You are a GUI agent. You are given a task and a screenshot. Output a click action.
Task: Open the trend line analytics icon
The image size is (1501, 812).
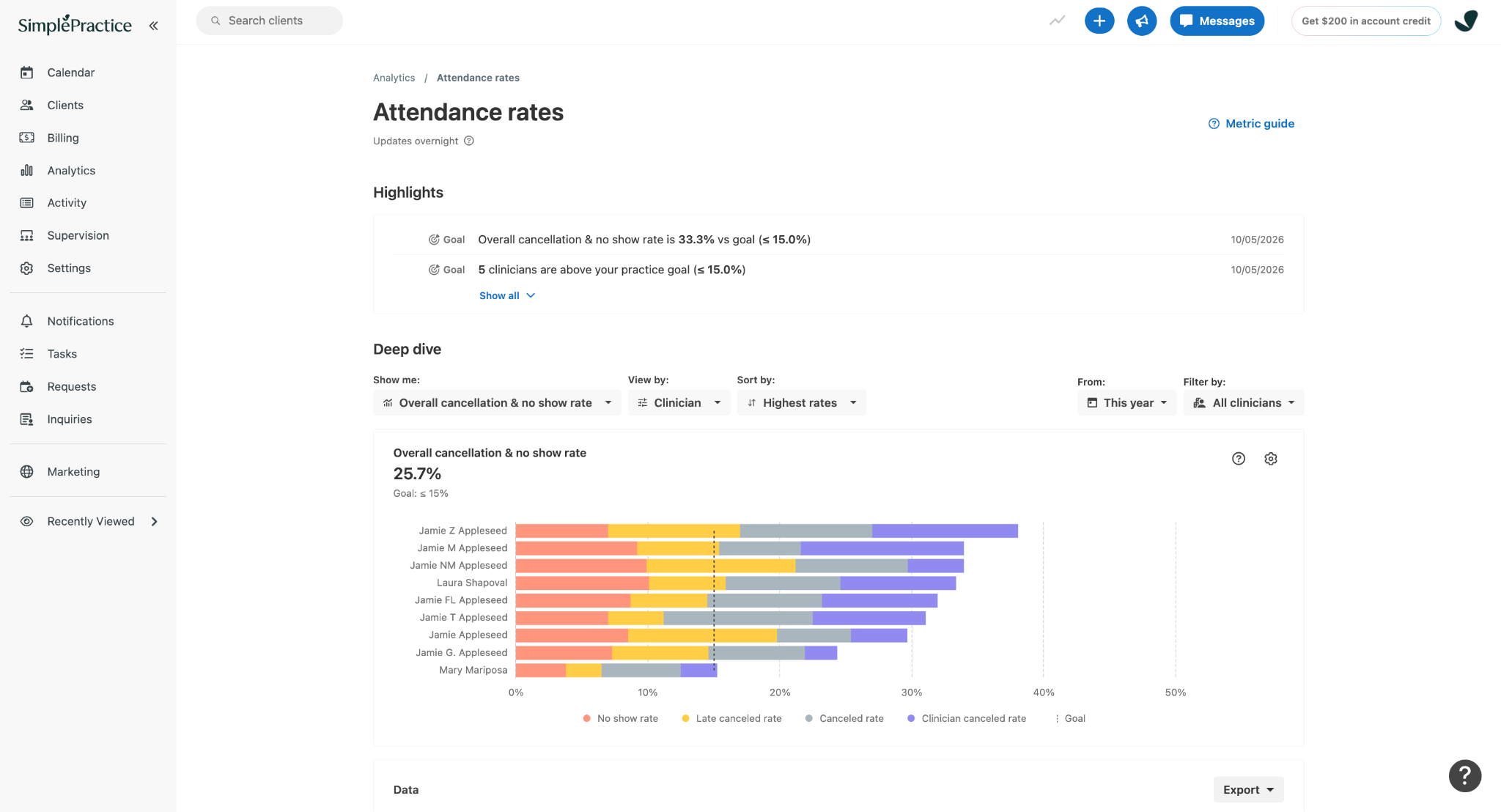[x=1057, y=21]
